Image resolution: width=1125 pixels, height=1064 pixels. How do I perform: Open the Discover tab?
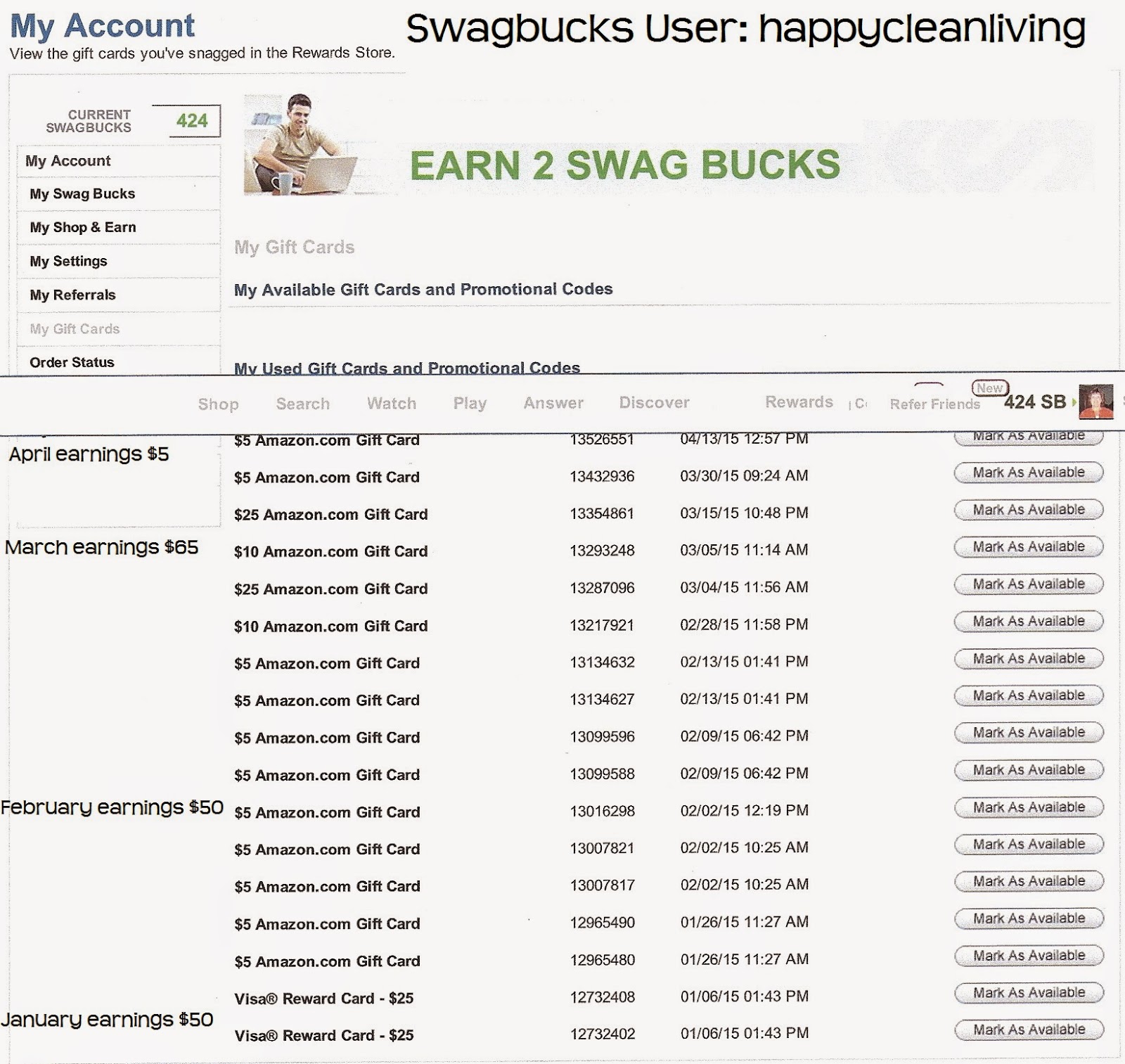(x=654, y=402)
